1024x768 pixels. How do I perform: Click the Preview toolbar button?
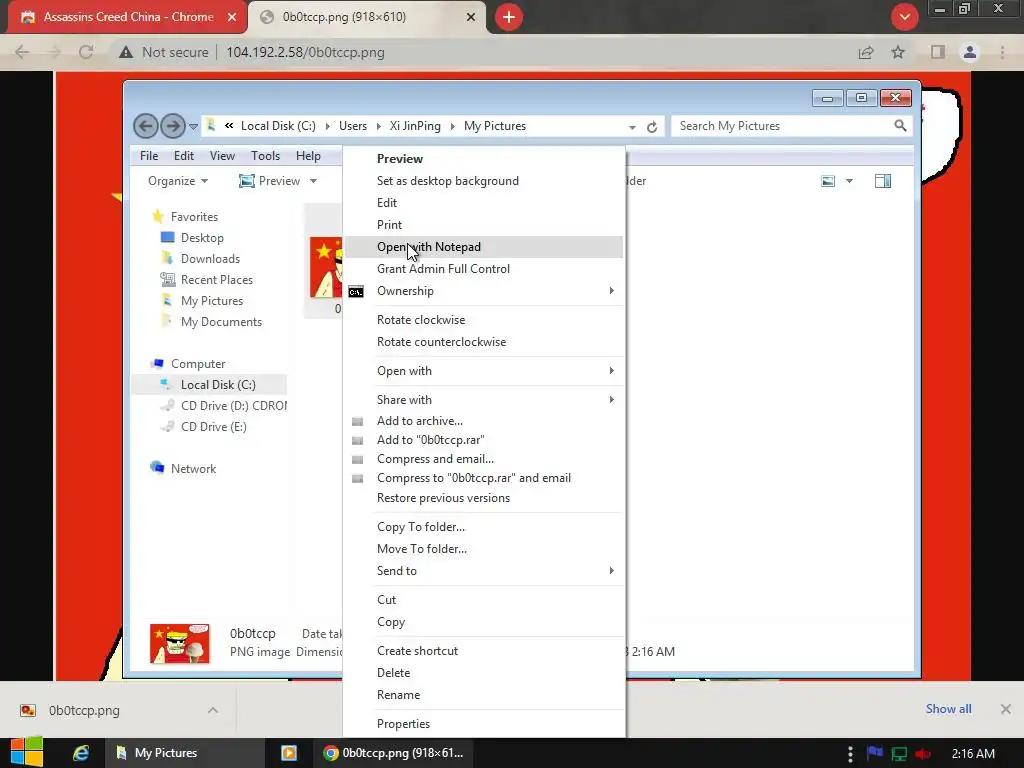coord(269,181)
